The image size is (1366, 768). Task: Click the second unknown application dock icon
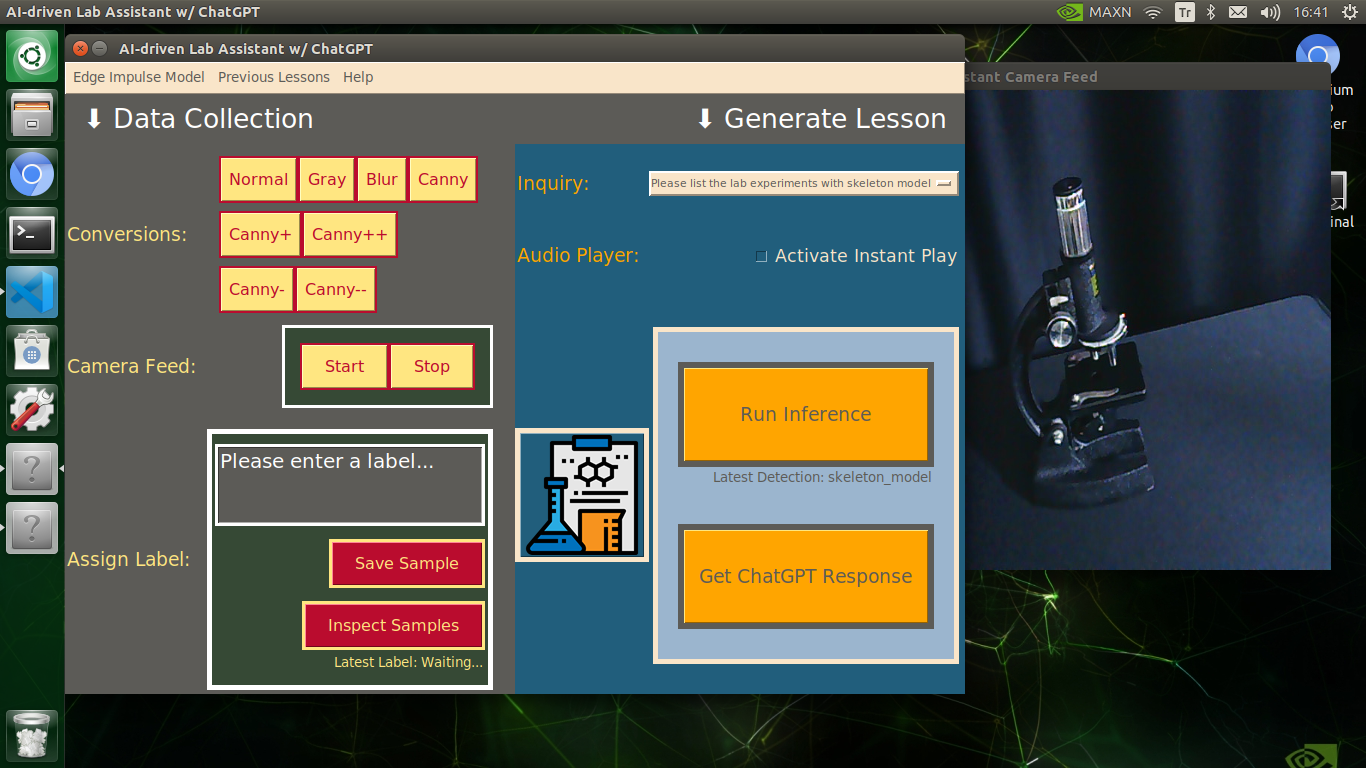[x=32, y=528]
